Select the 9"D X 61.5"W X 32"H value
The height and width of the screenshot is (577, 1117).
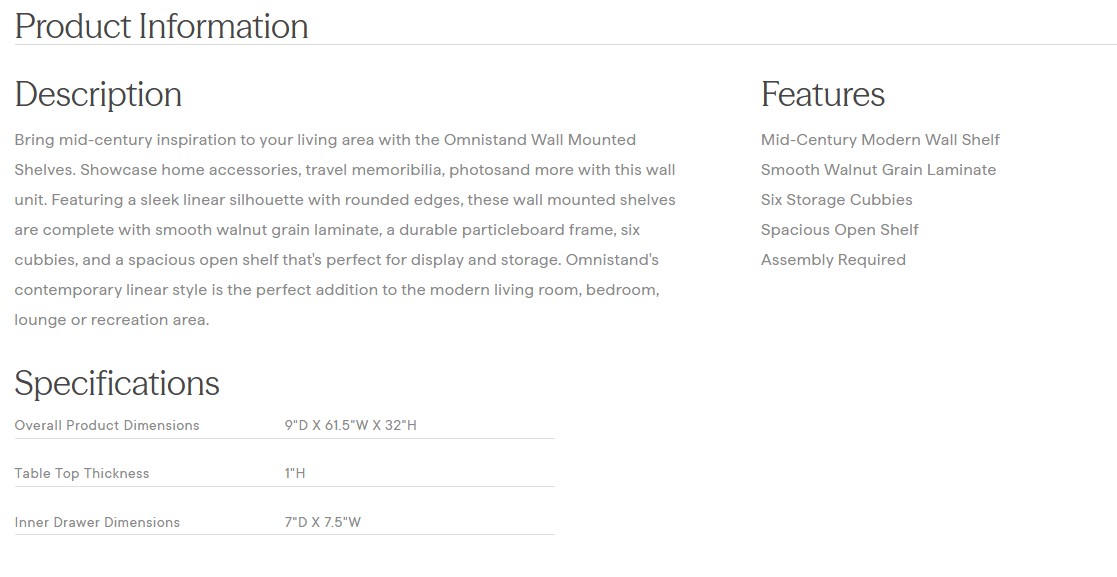pyautogui.click(x=350, y=426)
